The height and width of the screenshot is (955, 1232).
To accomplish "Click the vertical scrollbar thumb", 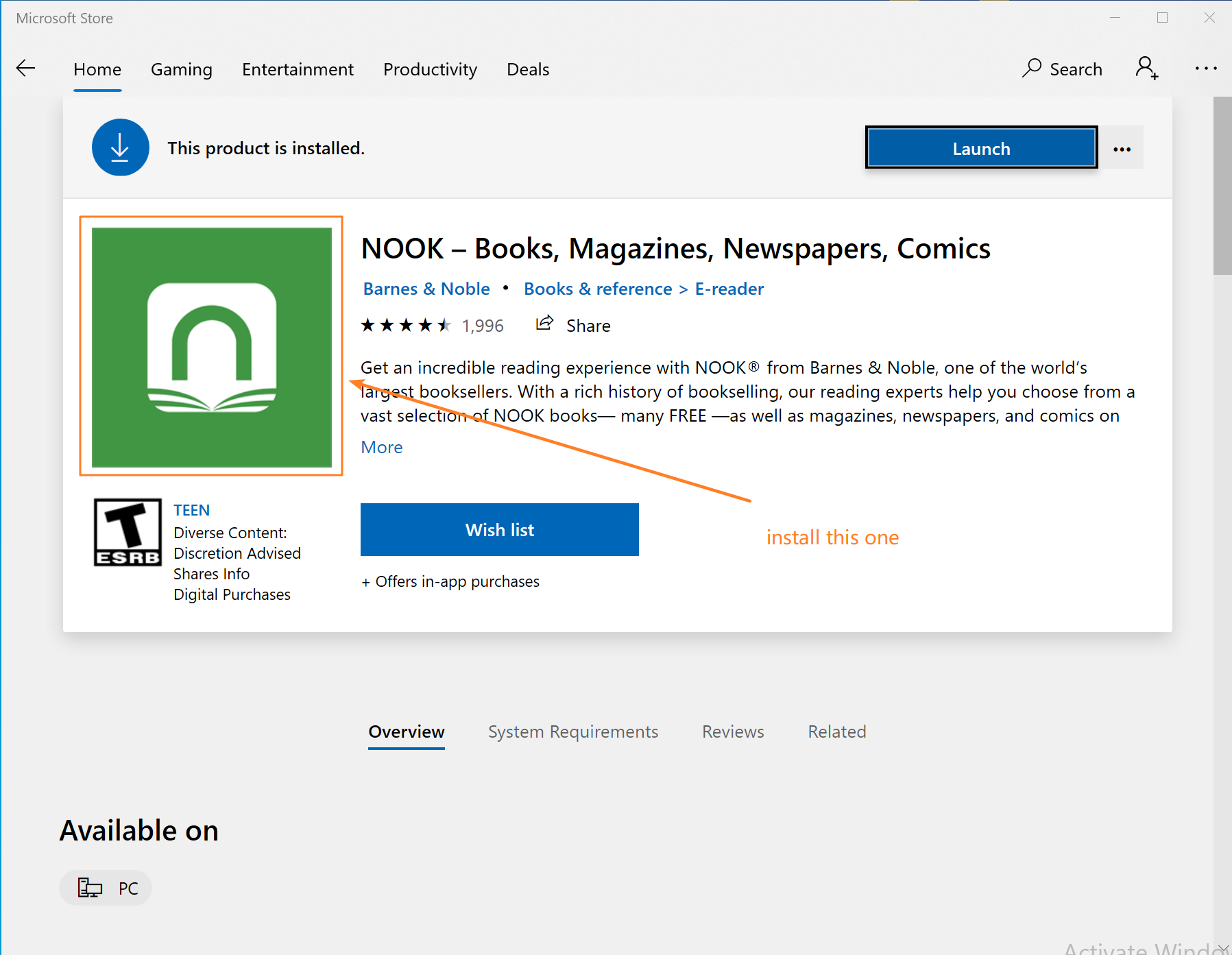I will [x=1222, y=185].
